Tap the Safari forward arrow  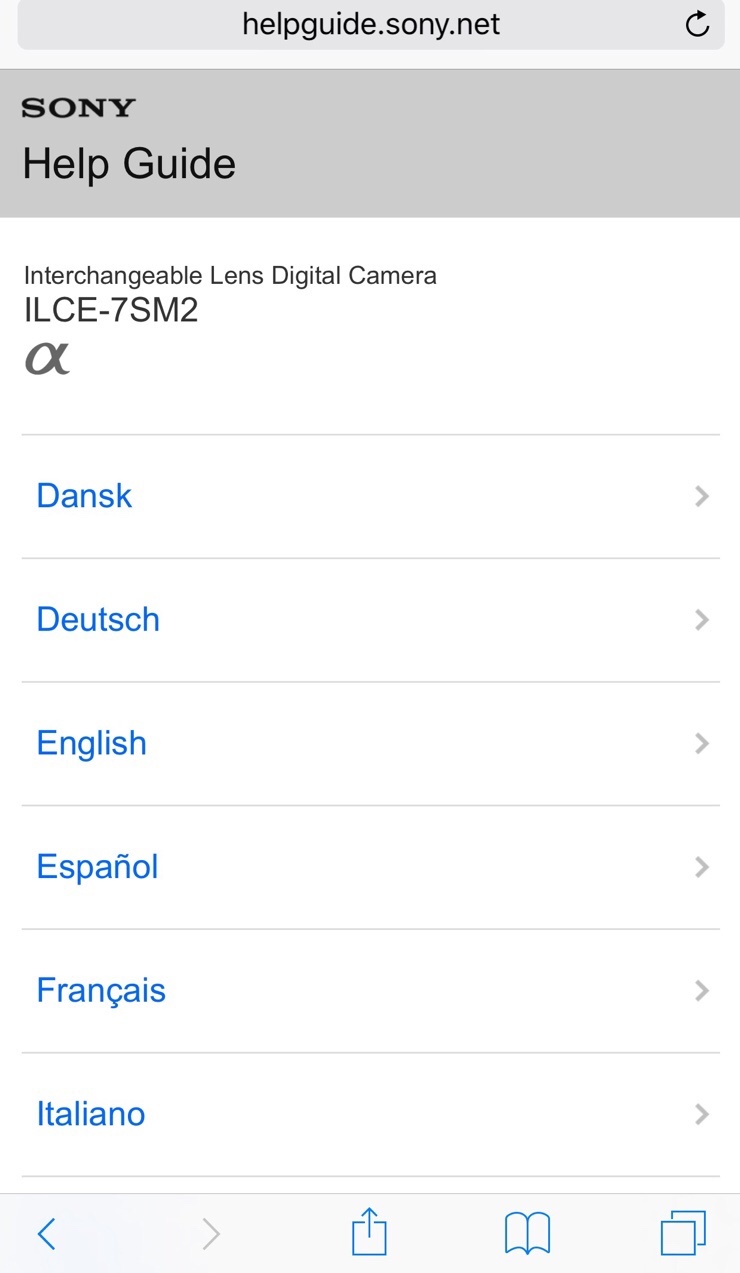coord(210,1233)
